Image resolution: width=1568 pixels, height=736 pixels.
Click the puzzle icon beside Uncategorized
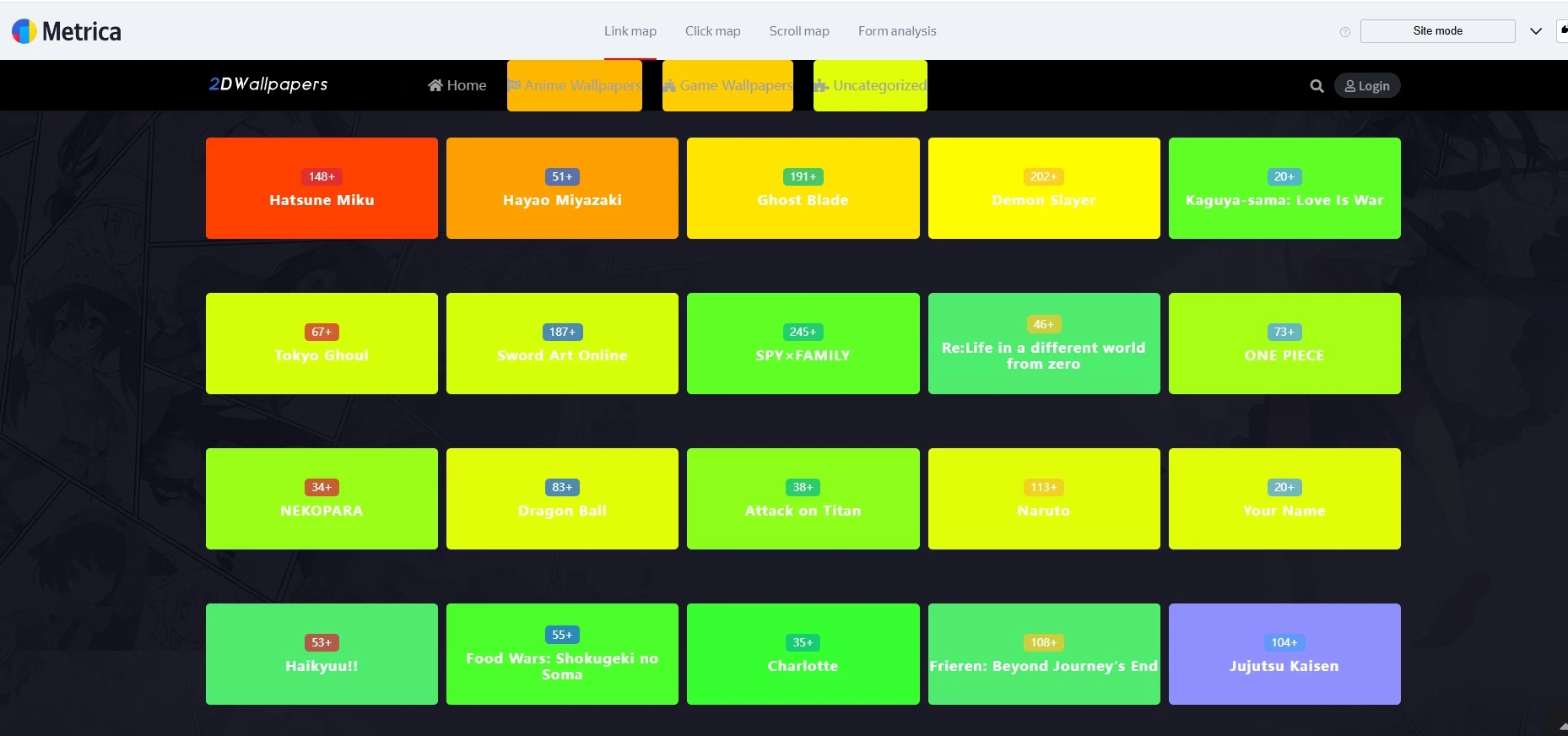[x=821, y=85]
